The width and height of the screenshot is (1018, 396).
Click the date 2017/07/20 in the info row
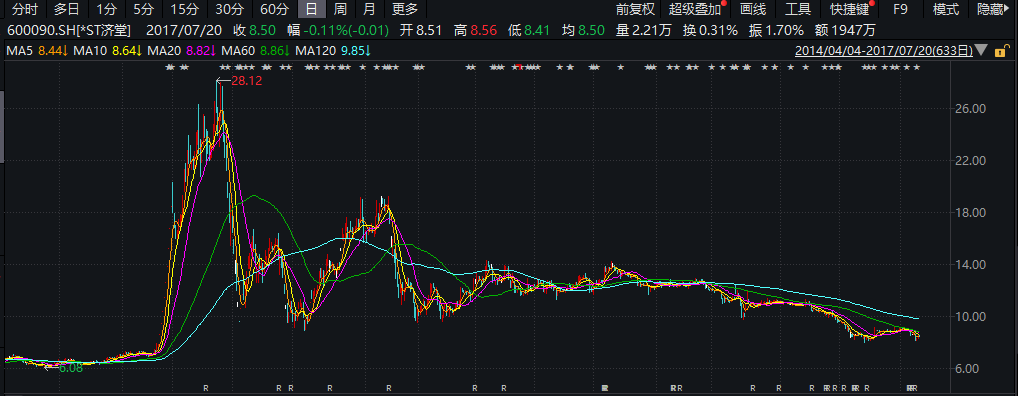pyautogui.click(x=184, y=30)
